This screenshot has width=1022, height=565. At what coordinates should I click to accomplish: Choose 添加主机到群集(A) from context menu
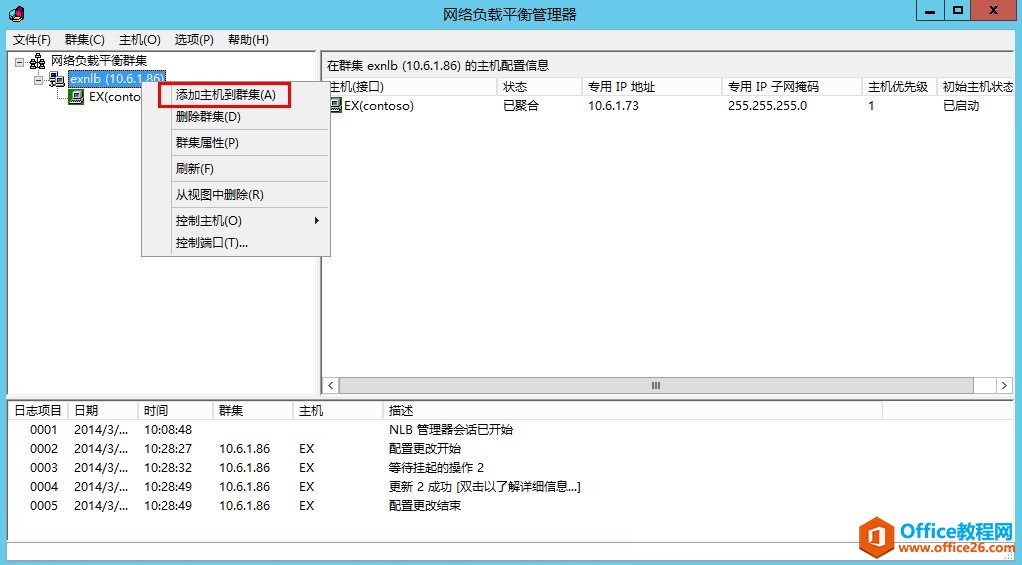pyautogui.click(x=225, y=95)
